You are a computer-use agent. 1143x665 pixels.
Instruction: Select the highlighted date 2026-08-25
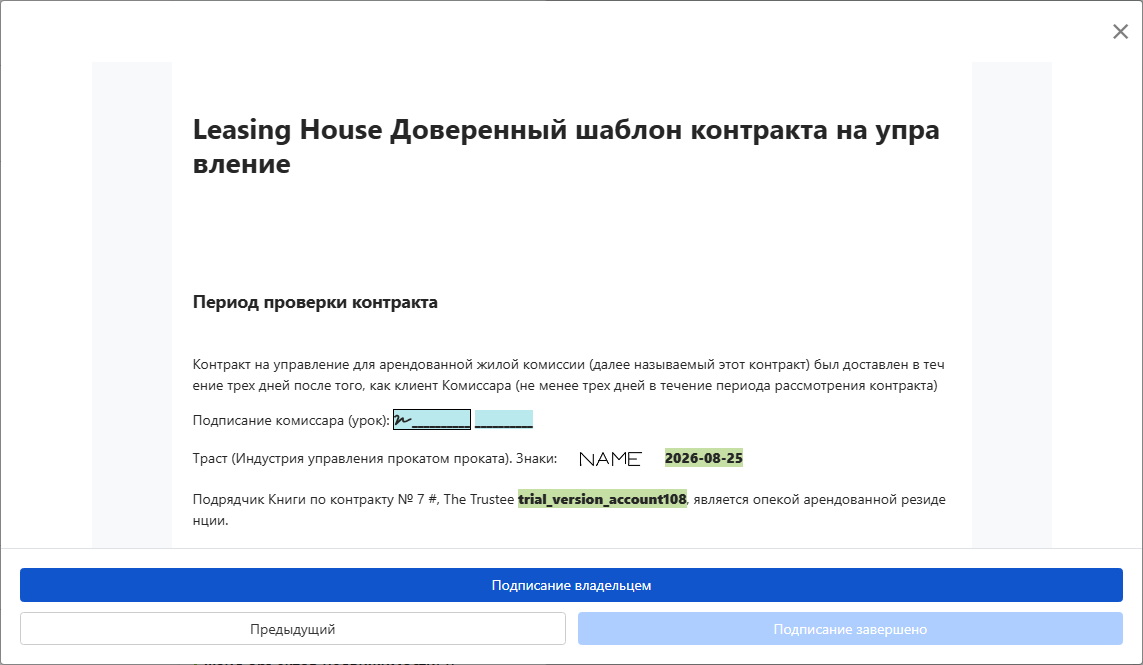(x=703, y=458)
